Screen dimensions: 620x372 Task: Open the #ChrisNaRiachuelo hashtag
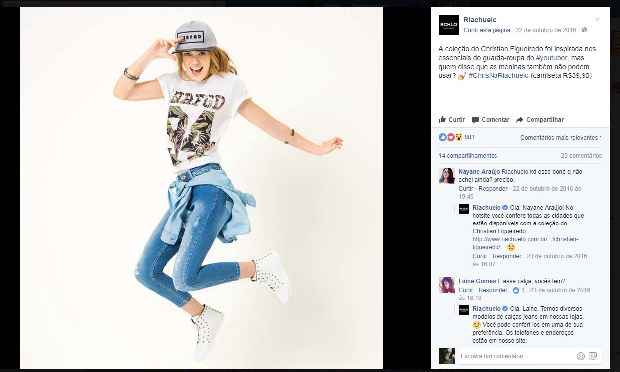[498, 76]
